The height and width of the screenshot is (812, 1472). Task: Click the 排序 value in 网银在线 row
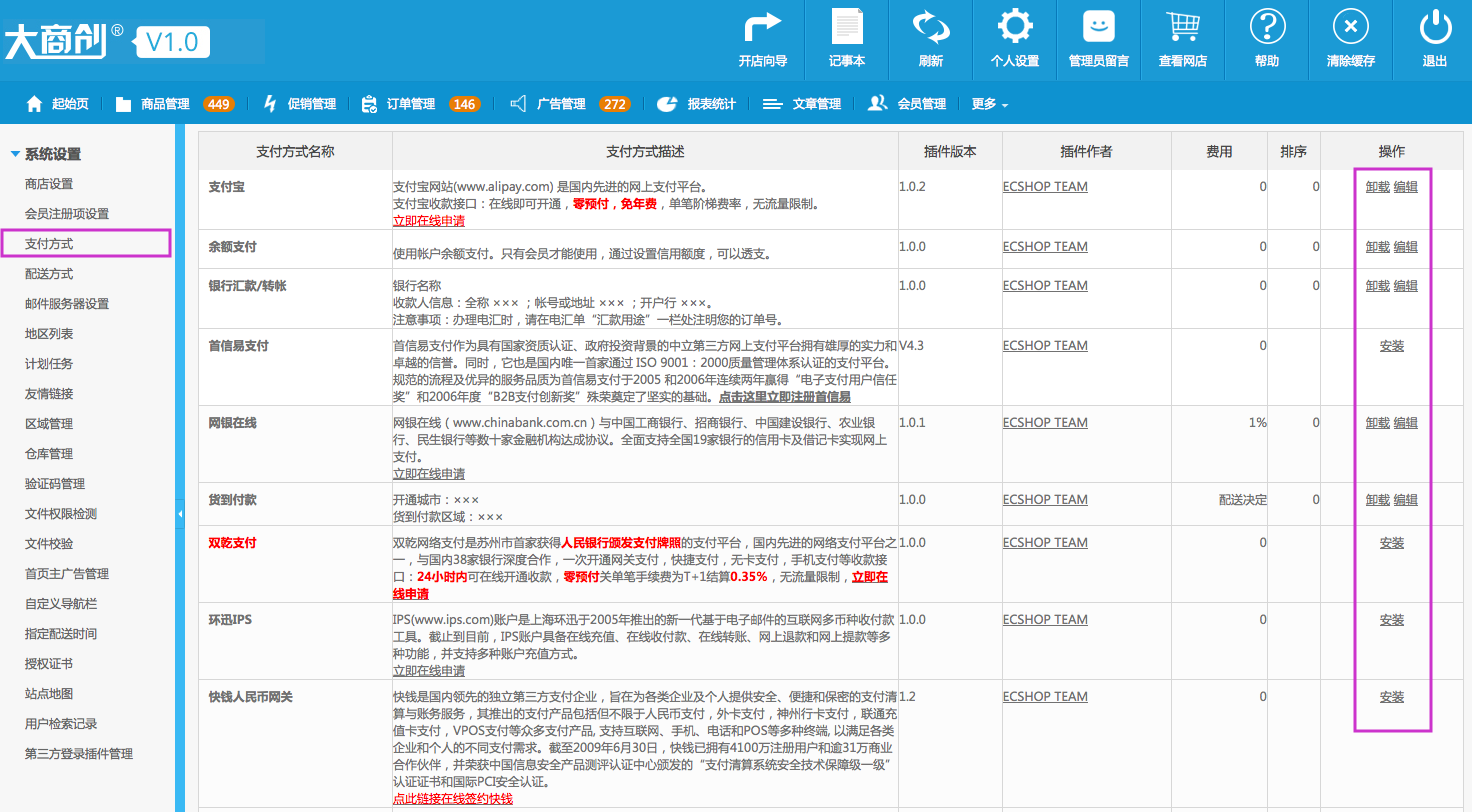1316,422
